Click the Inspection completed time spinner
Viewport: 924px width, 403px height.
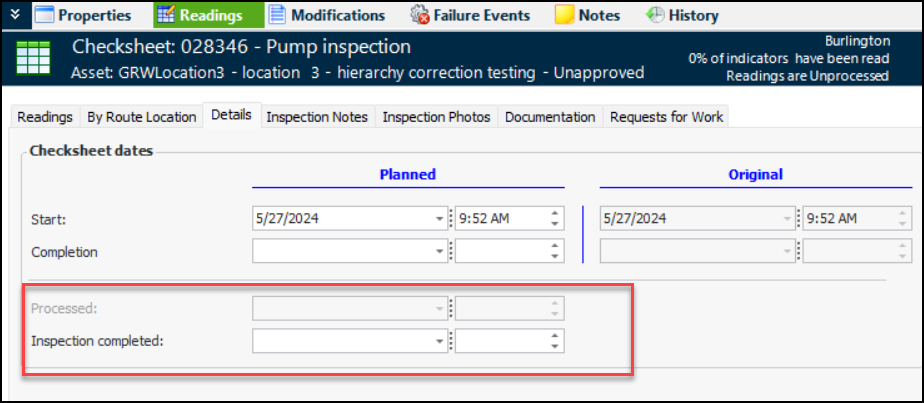click(554, 341)
